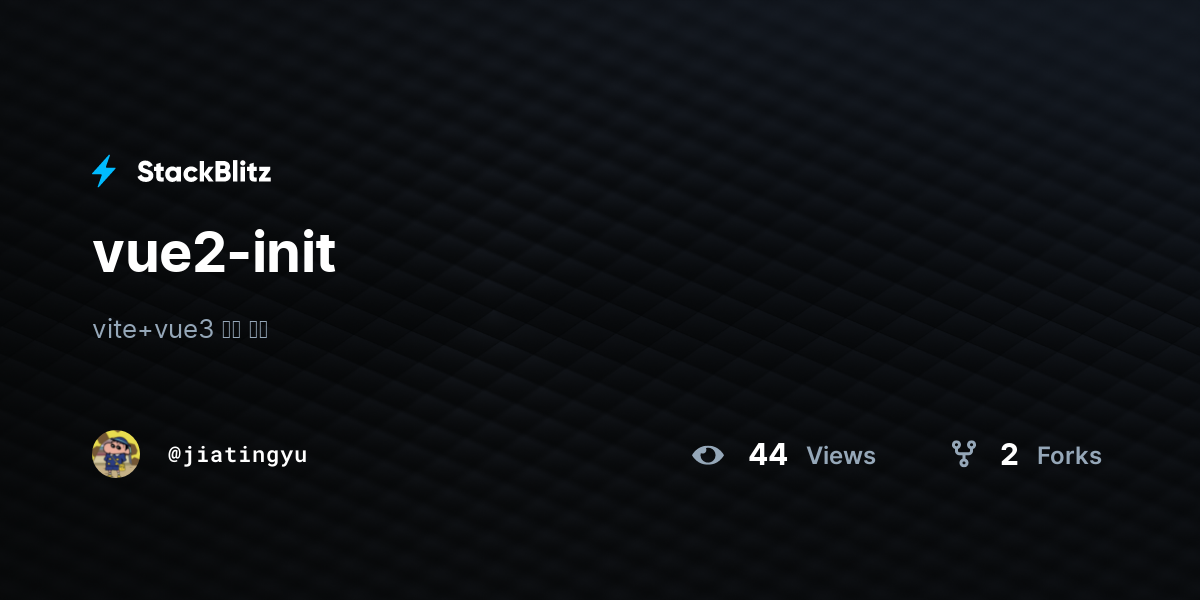Click "Blitz" in the StackBlitz name
Image resolution: width=1200 pixels, height=600 pixels.
pyautogui.click(x=238, y=172)
